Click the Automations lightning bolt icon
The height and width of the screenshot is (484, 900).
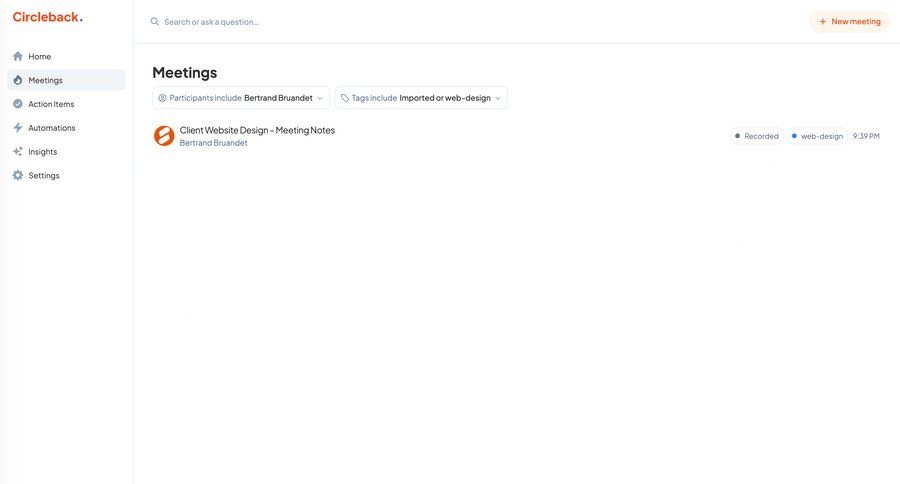[18, 128]
